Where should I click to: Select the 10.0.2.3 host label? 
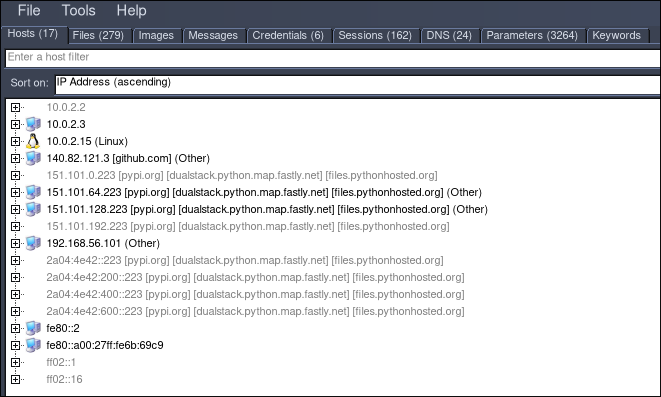pos(66,124)
